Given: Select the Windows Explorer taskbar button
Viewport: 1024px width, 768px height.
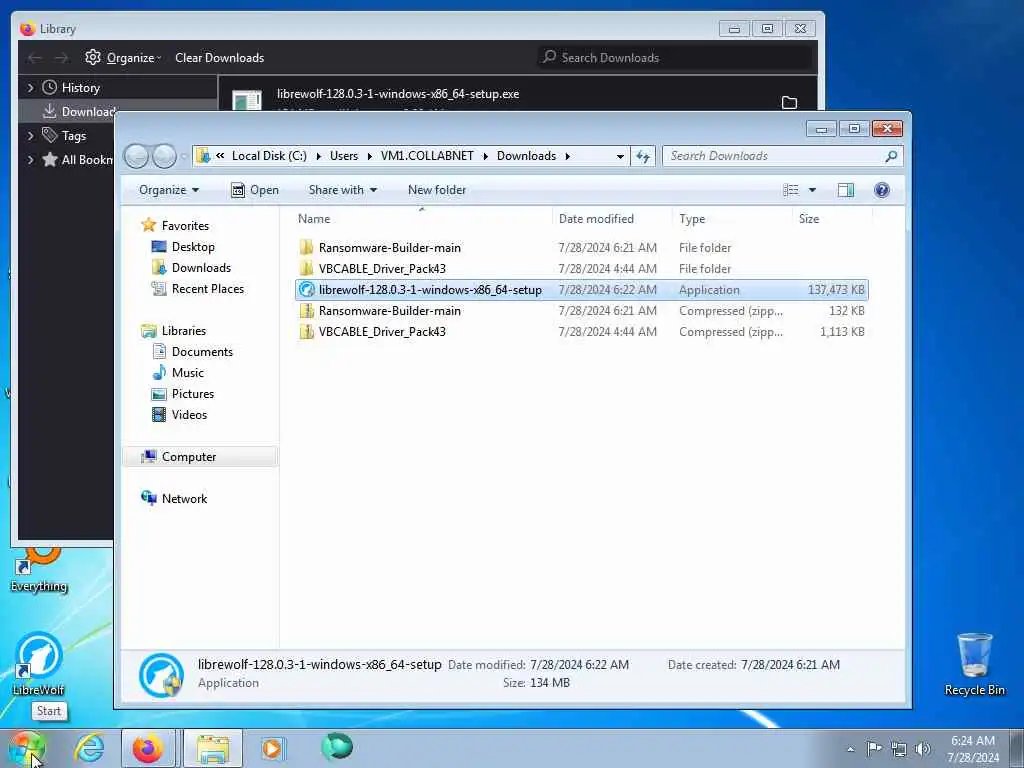Looking at the screenshot, I should point(213,748).
